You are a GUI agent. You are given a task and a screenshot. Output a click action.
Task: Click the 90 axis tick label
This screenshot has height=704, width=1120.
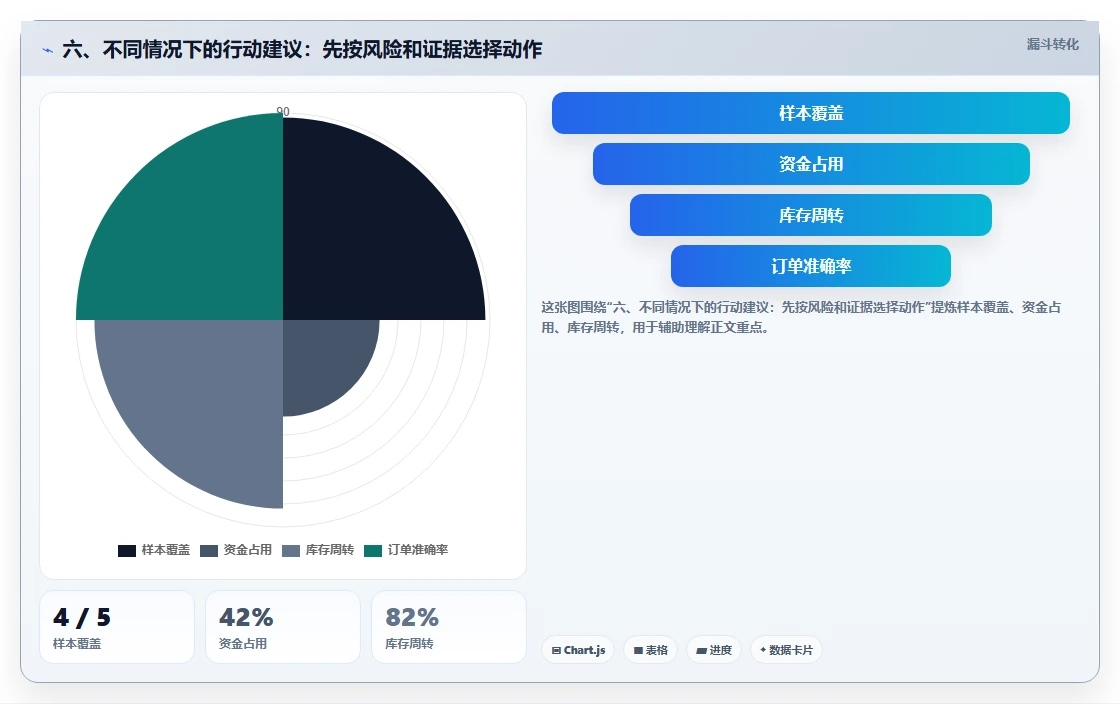(283, 111)
